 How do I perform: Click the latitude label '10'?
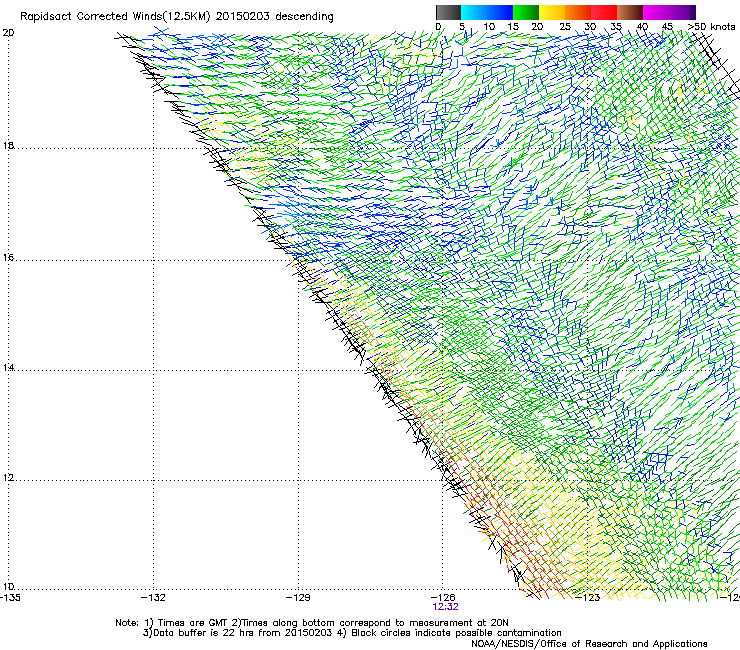pyautogui.click(x=8, y=587)
